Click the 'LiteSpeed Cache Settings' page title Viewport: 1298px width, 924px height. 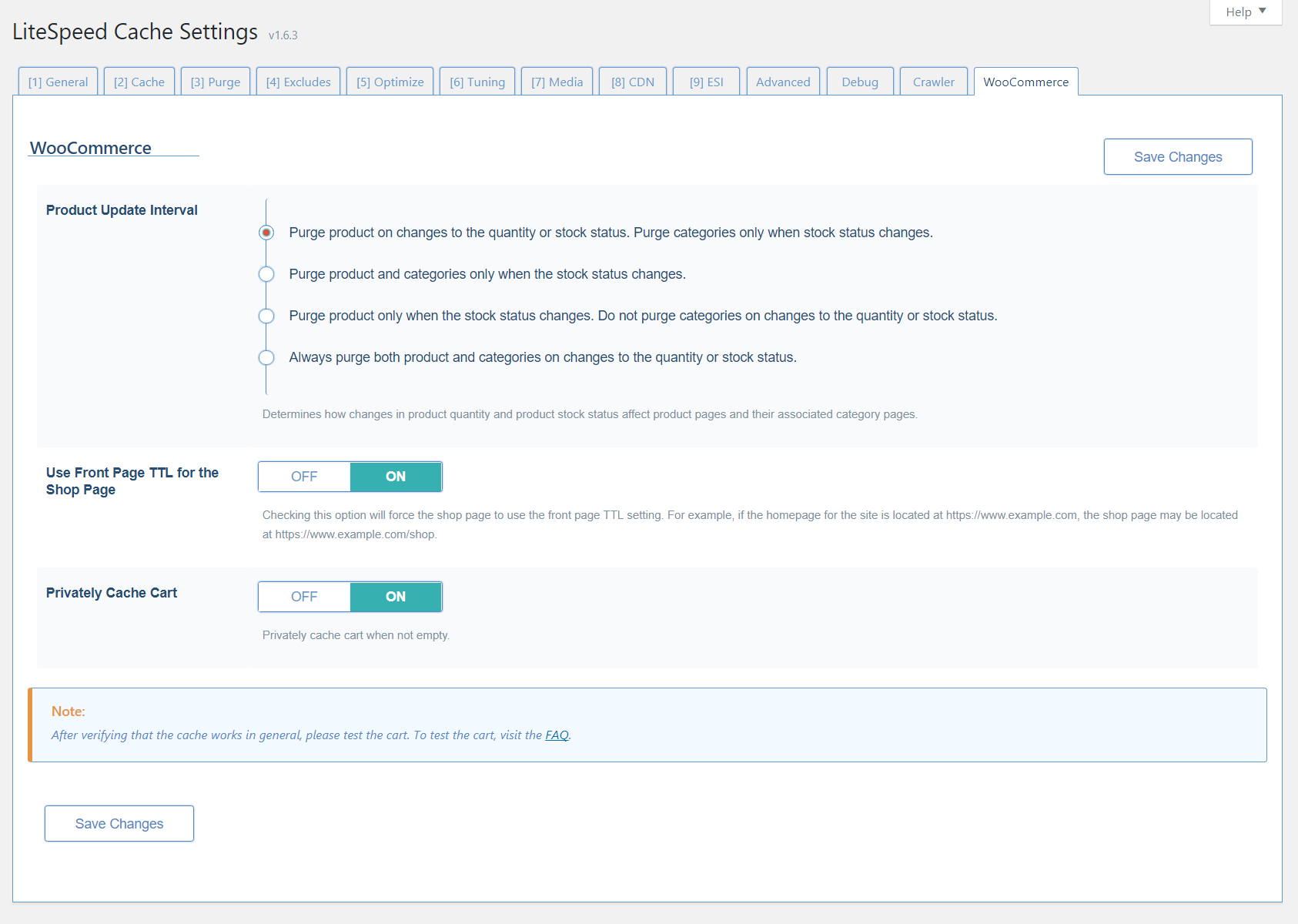(x=135, y=32)
